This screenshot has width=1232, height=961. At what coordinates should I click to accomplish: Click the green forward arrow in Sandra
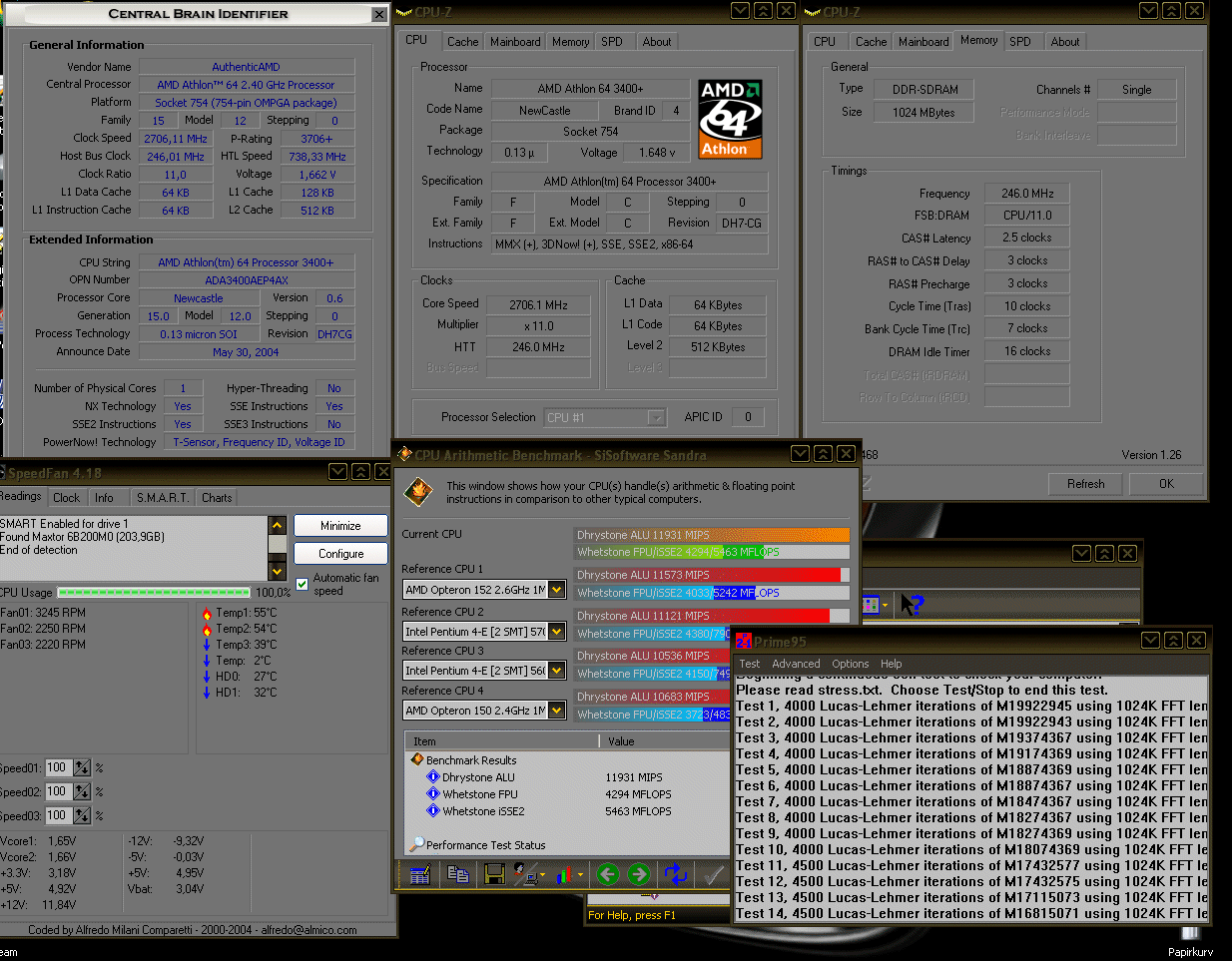pos(639,875)
